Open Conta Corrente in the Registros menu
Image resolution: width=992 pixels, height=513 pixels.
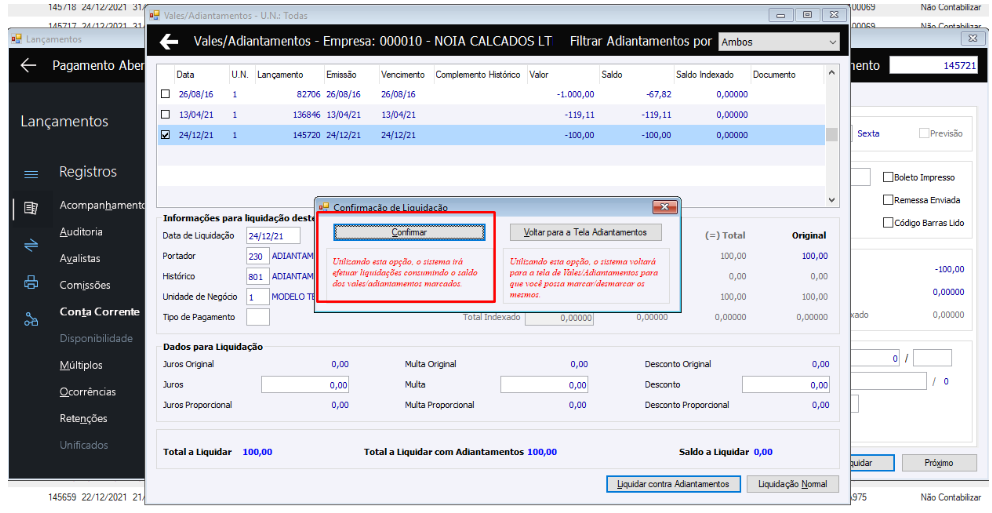pyautogui.click(x=99, y=311)
